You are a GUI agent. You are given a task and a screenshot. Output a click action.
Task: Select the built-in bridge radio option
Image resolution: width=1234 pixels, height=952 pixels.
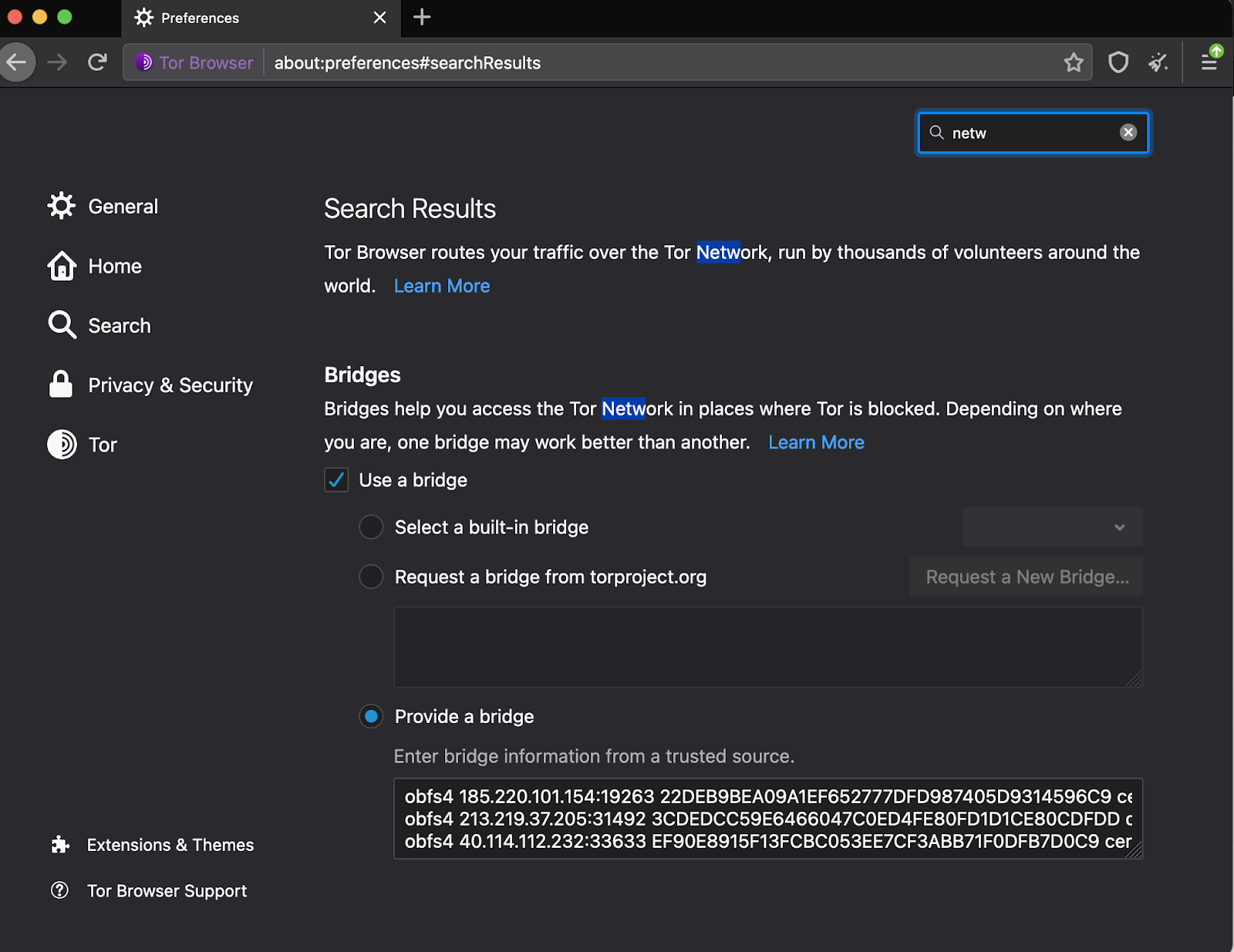click(x=371, y=527)
